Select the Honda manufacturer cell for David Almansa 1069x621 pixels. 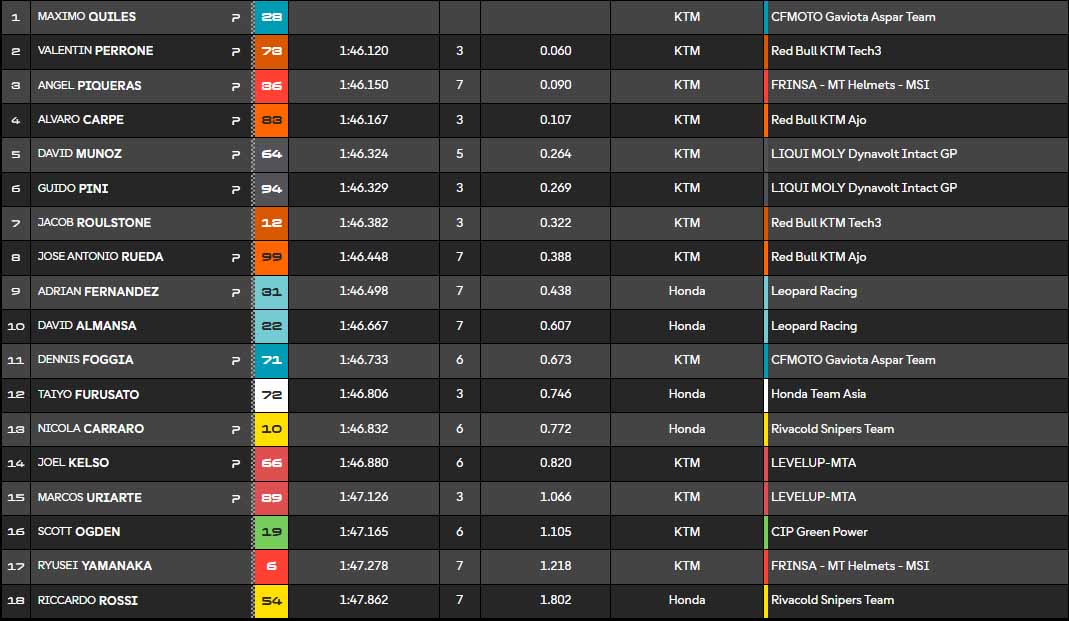tap(687, 326)
